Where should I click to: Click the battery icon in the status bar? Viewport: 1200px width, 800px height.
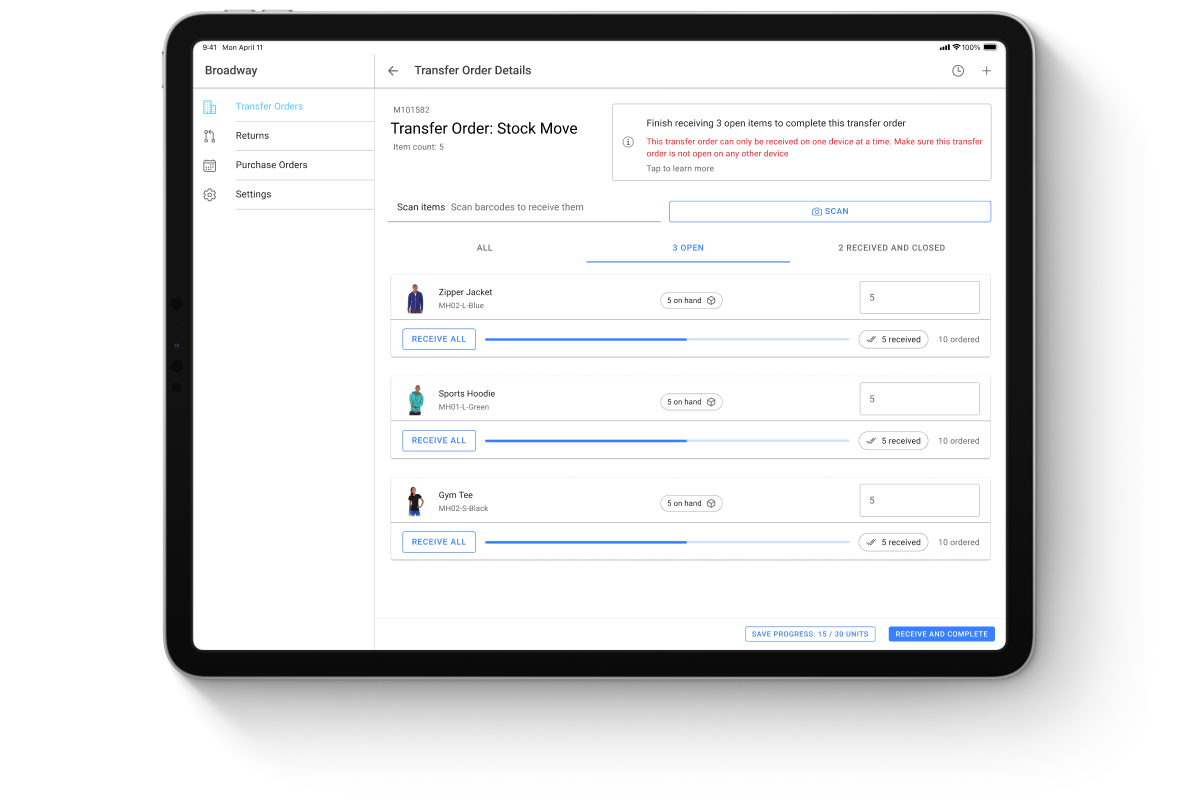pyautogui.click(x=990, y=47)
